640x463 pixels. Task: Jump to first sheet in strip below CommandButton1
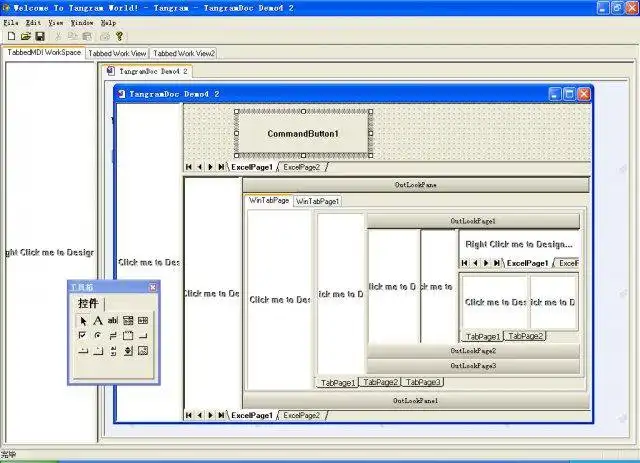pyautogui.click(x=189, y=167)
